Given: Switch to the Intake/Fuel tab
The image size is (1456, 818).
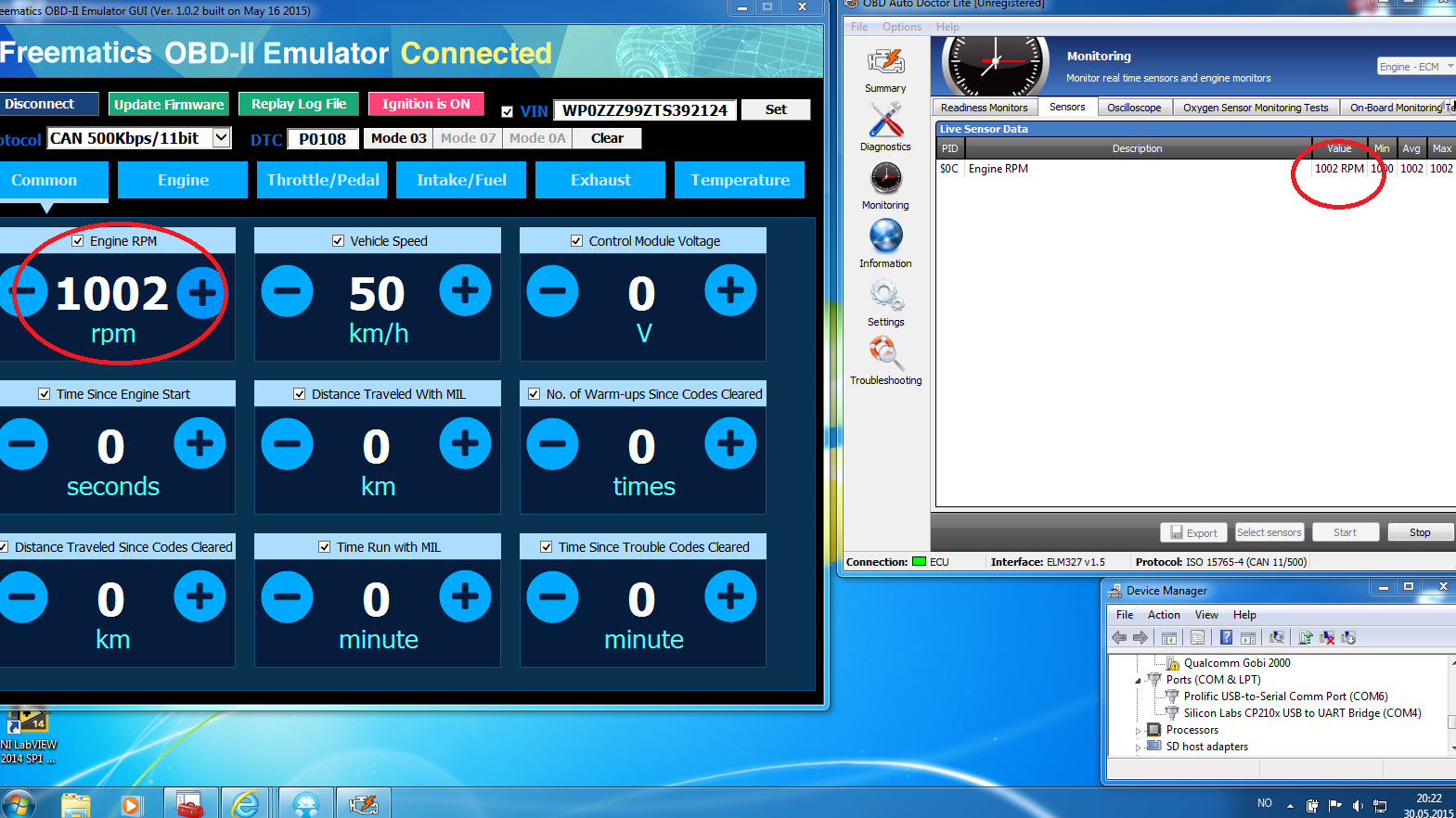Looking at the screenshot, I should [x=461, y=180].
